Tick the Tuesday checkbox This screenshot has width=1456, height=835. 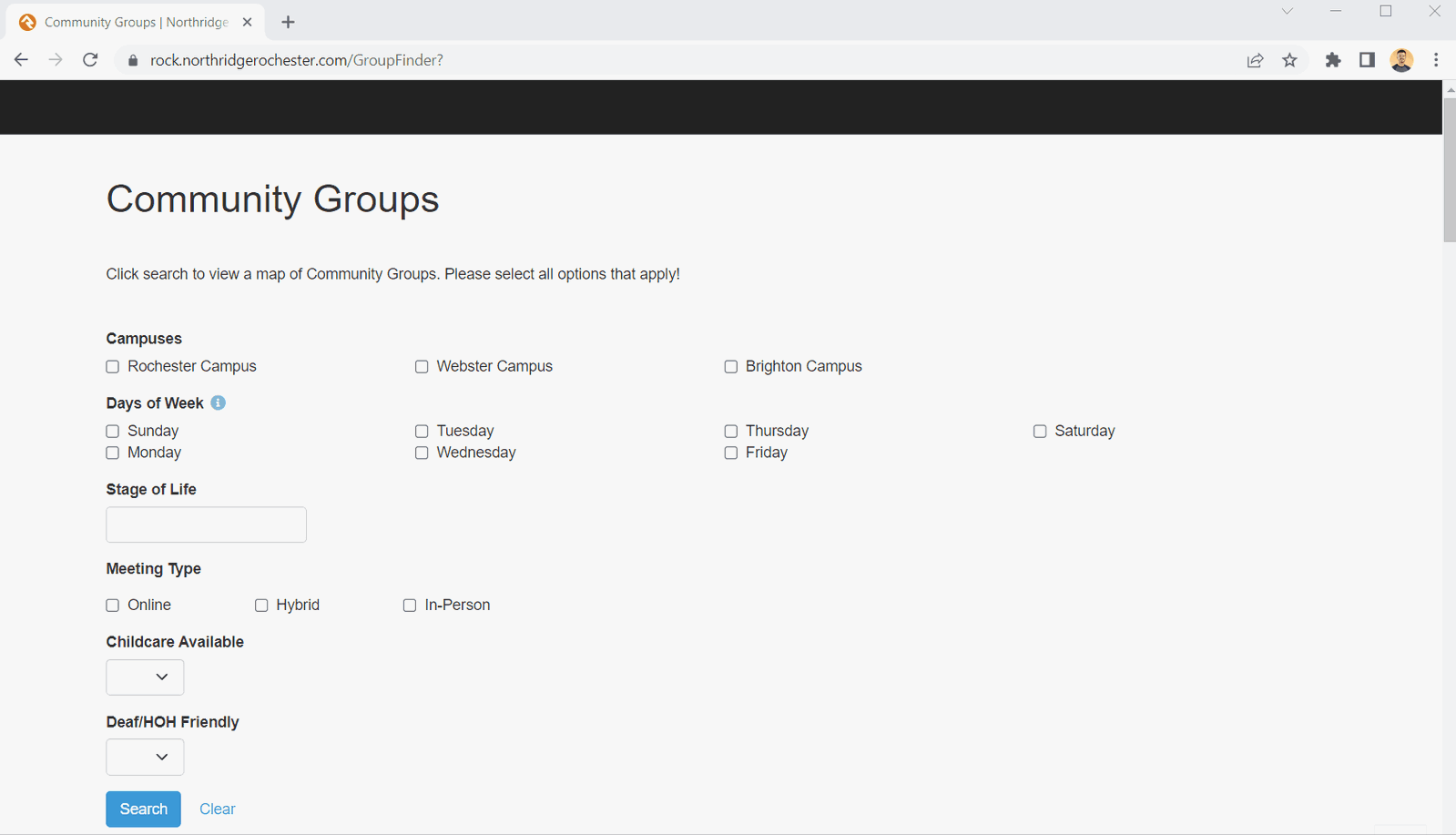coord(422,432)
